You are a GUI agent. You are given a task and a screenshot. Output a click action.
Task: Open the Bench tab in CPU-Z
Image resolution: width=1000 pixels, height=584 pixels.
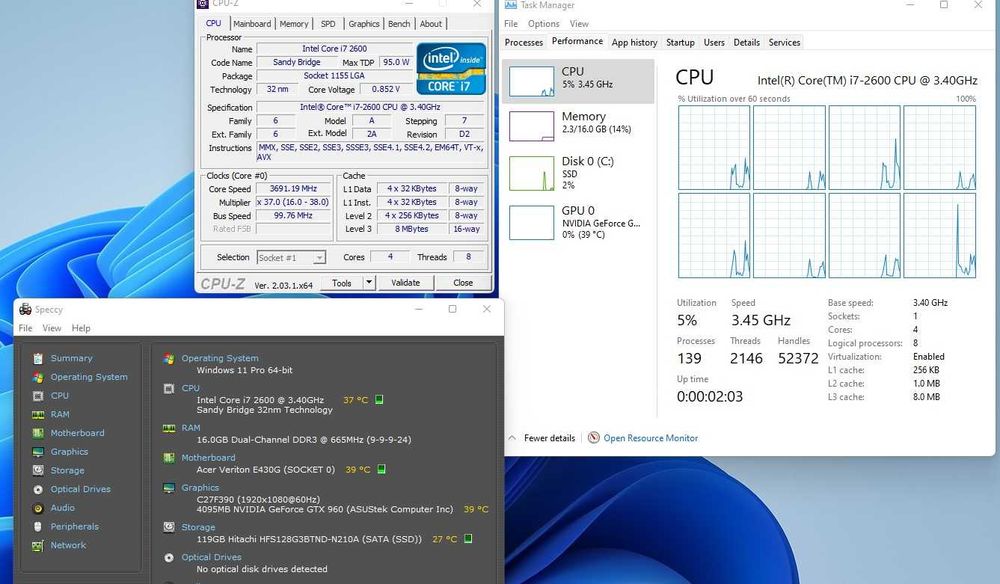tap(399, 24)
